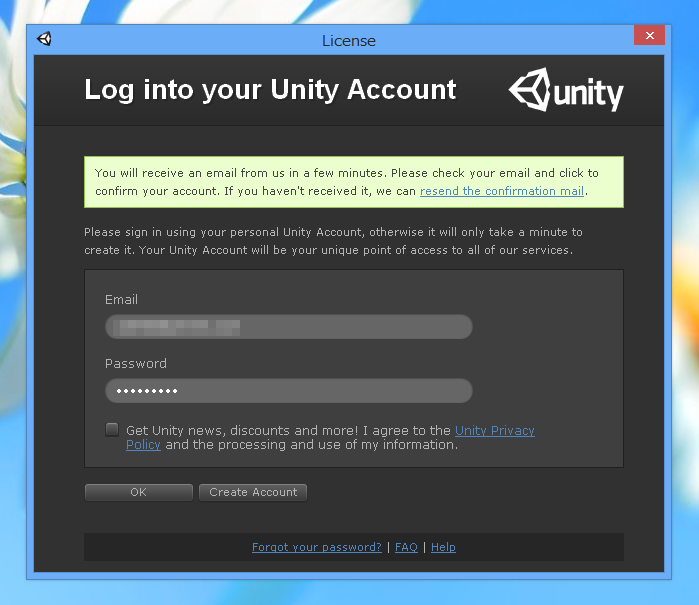Open the FAQ link
This screenshot has width=699, height=605.
pyautogui.click(x=406, y=547)
